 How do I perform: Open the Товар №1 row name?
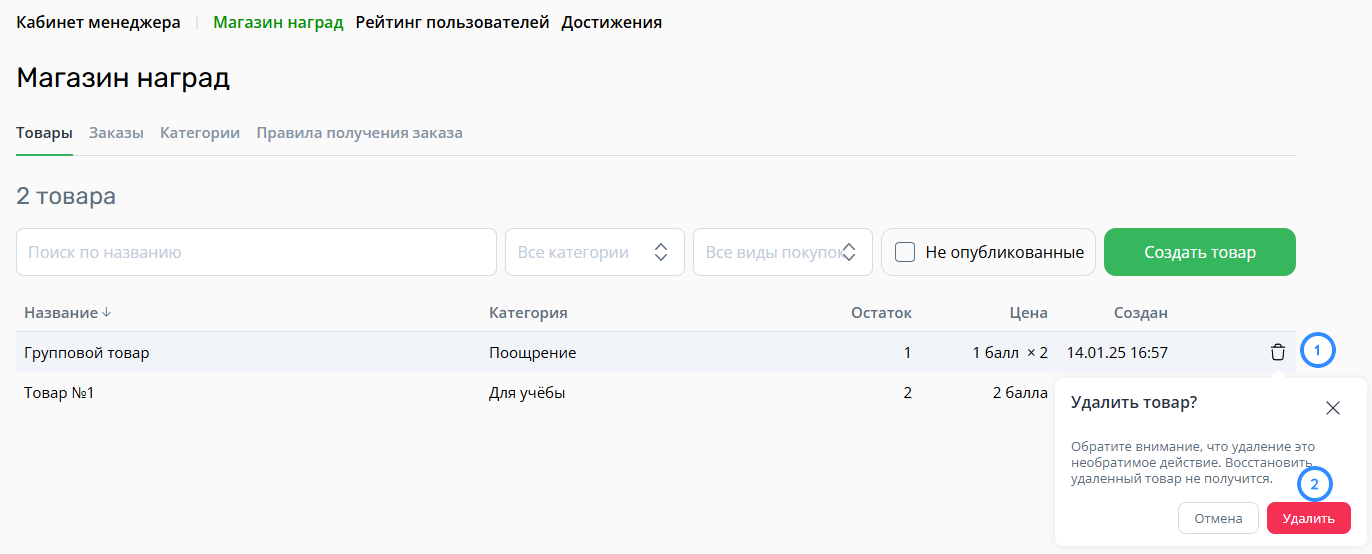pyautogui.click(x=59, y=393)
